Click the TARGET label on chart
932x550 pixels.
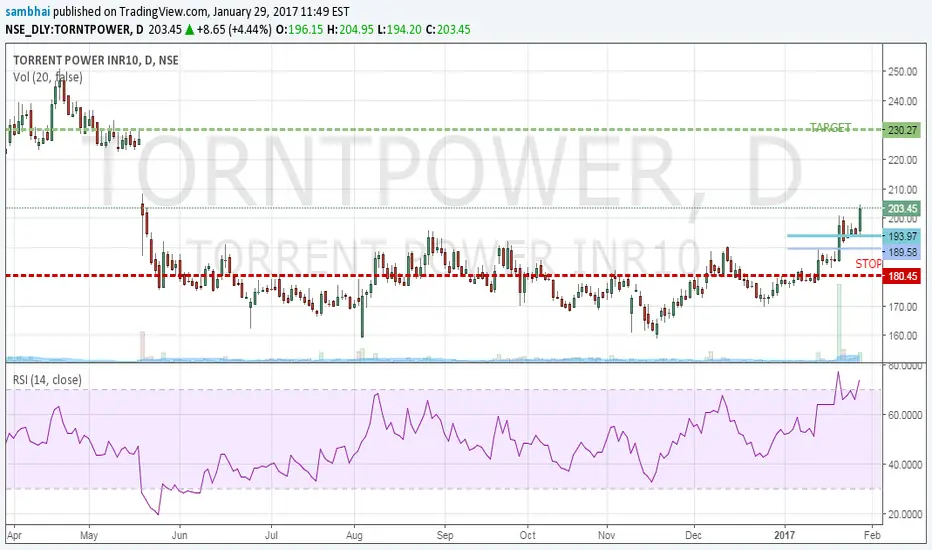point(830,127)
